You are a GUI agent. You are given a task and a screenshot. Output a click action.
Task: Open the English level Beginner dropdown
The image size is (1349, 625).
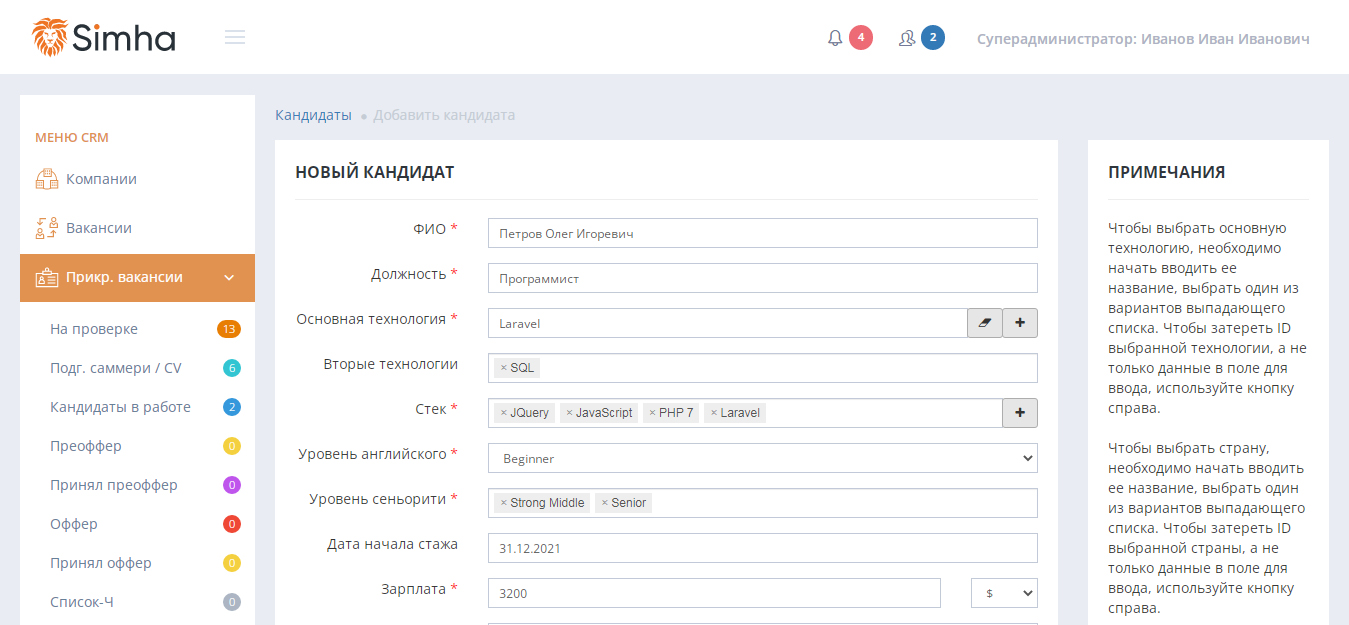click(x=762, y=458)
